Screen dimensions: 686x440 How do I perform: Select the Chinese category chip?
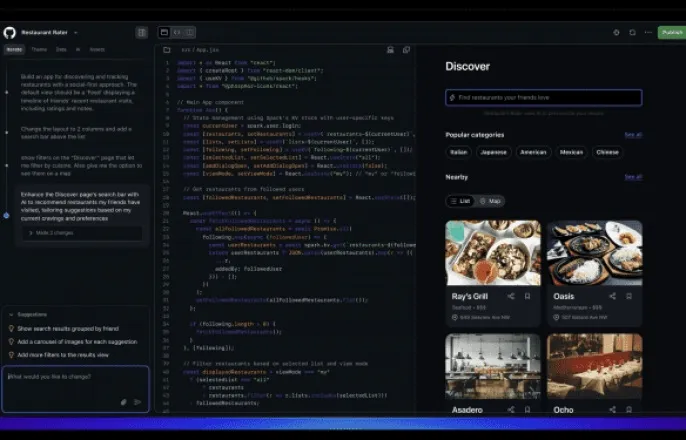click(x=607, y=152)
